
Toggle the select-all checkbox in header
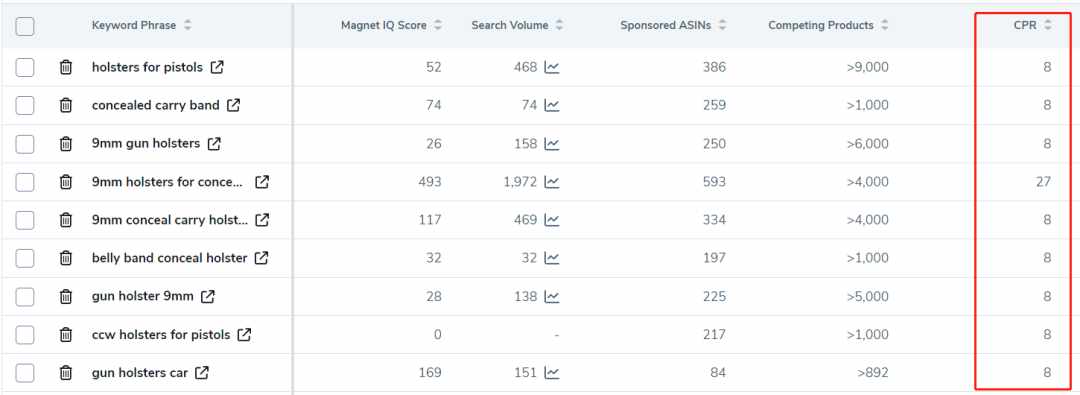pos(25,26)
